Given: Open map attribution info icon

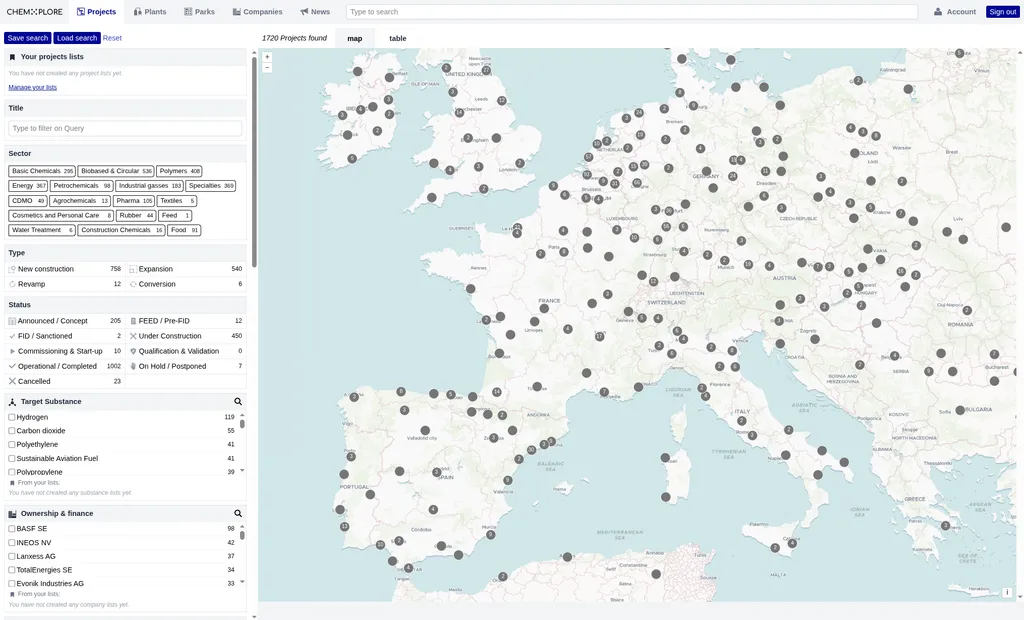Looking at the screenshot, I should (x=1007, y=593).
